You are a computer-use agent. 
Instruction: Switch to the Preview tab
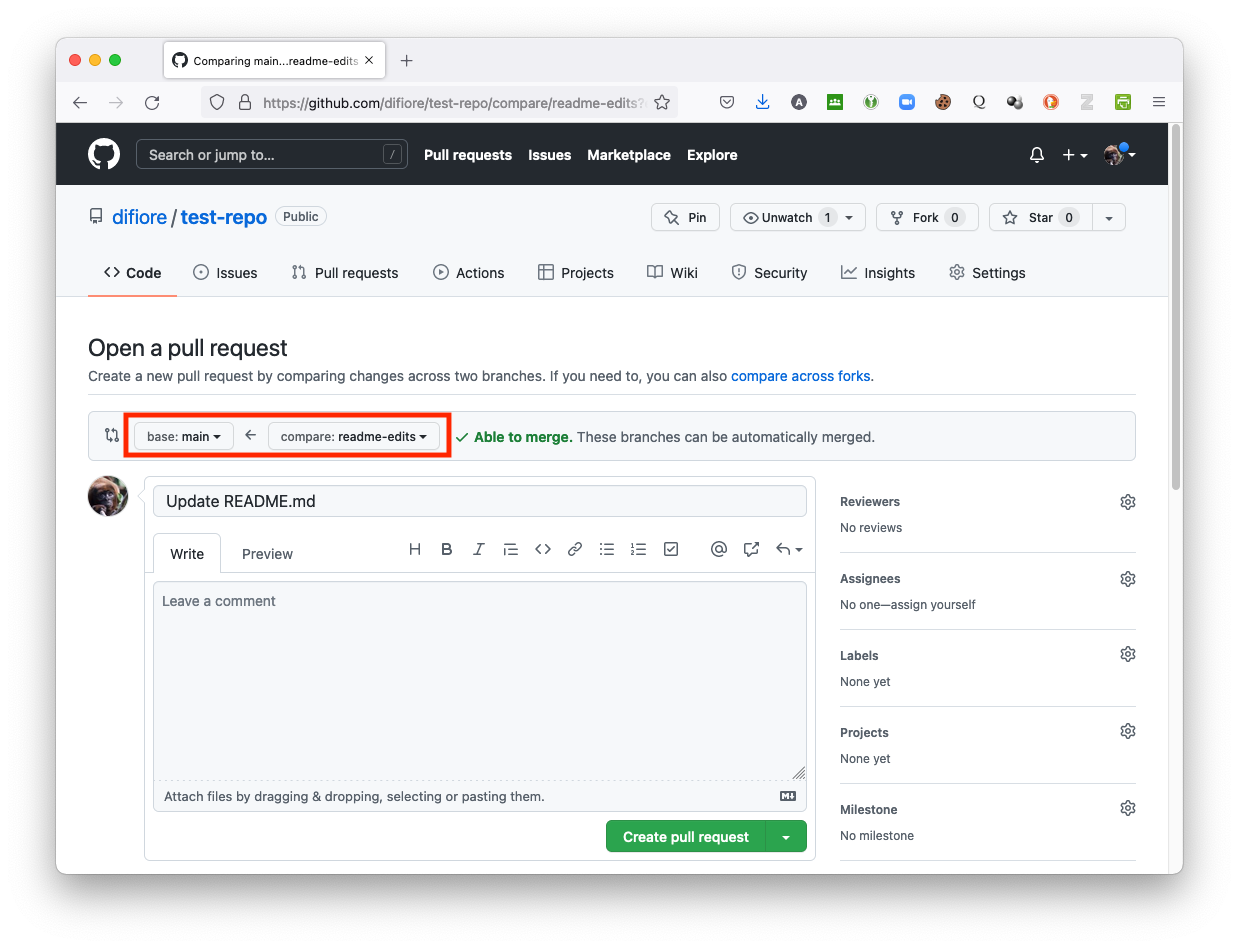pos(267,554)
